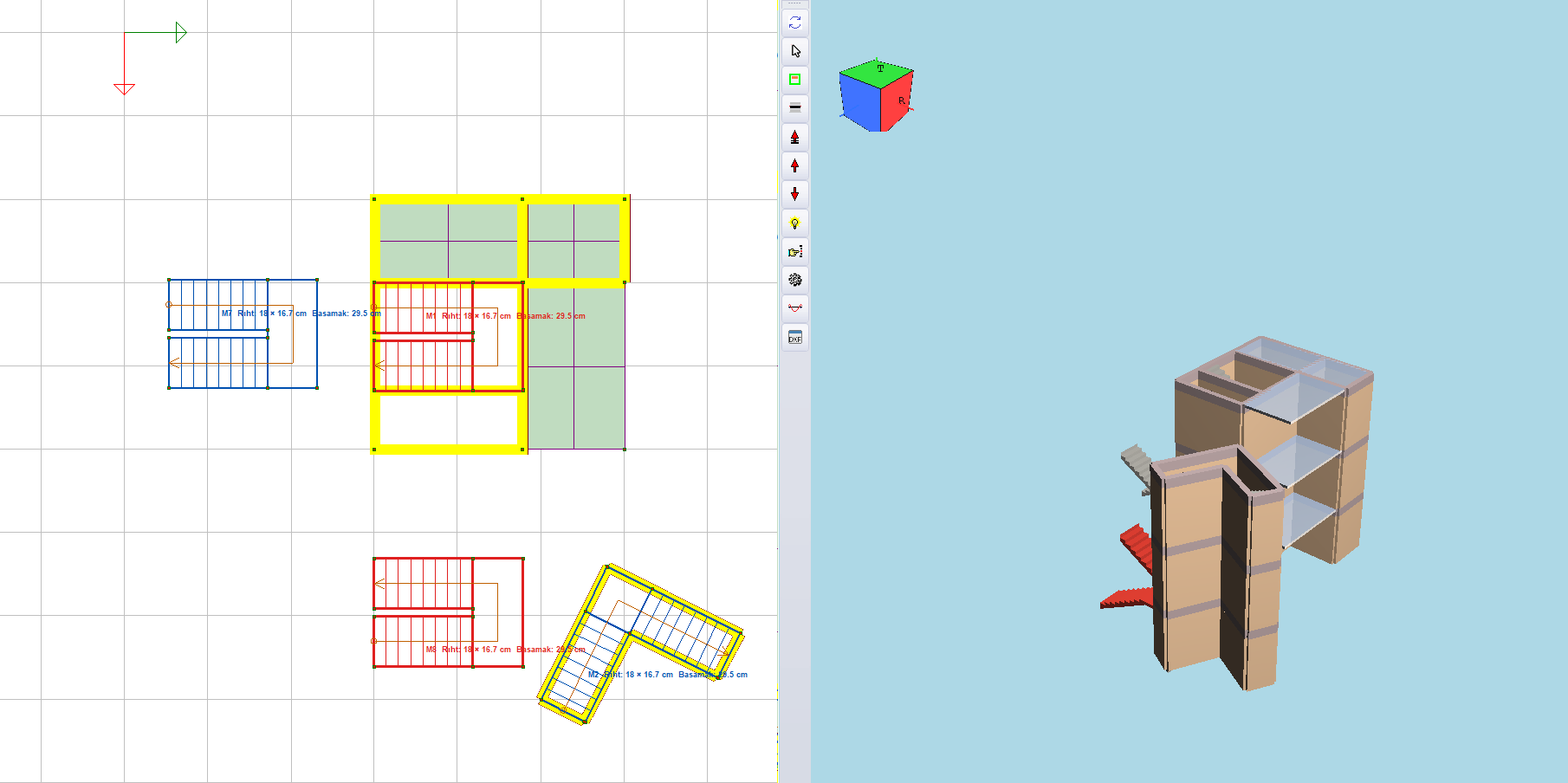Select the arrow pointer tool

(794, 51)
